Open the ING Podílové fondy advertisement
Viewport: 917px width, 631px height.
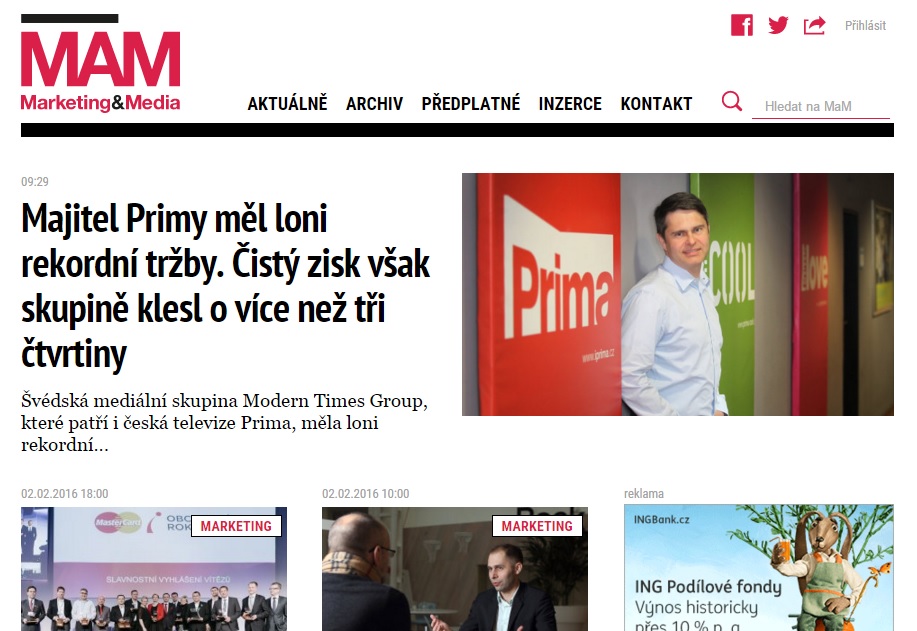click(759, 568)
